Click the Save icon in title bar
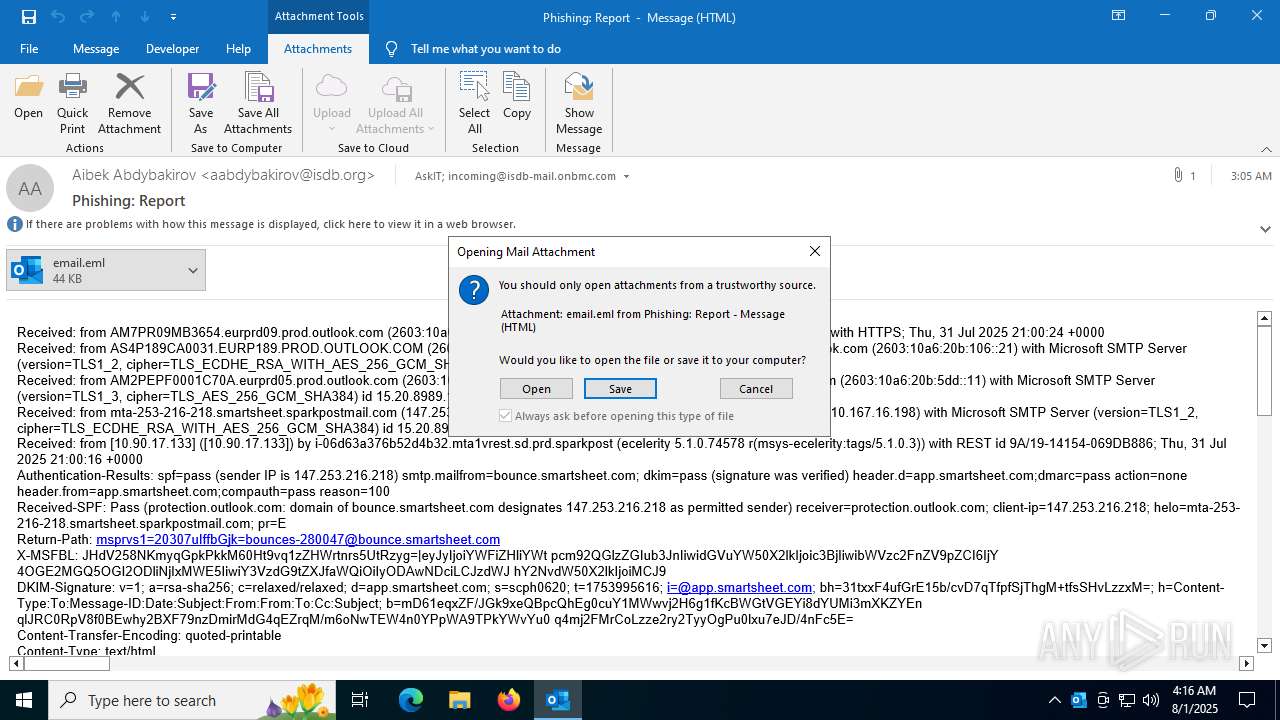The width and height of the screenshot is (1280, 720). tap(29, 17)
